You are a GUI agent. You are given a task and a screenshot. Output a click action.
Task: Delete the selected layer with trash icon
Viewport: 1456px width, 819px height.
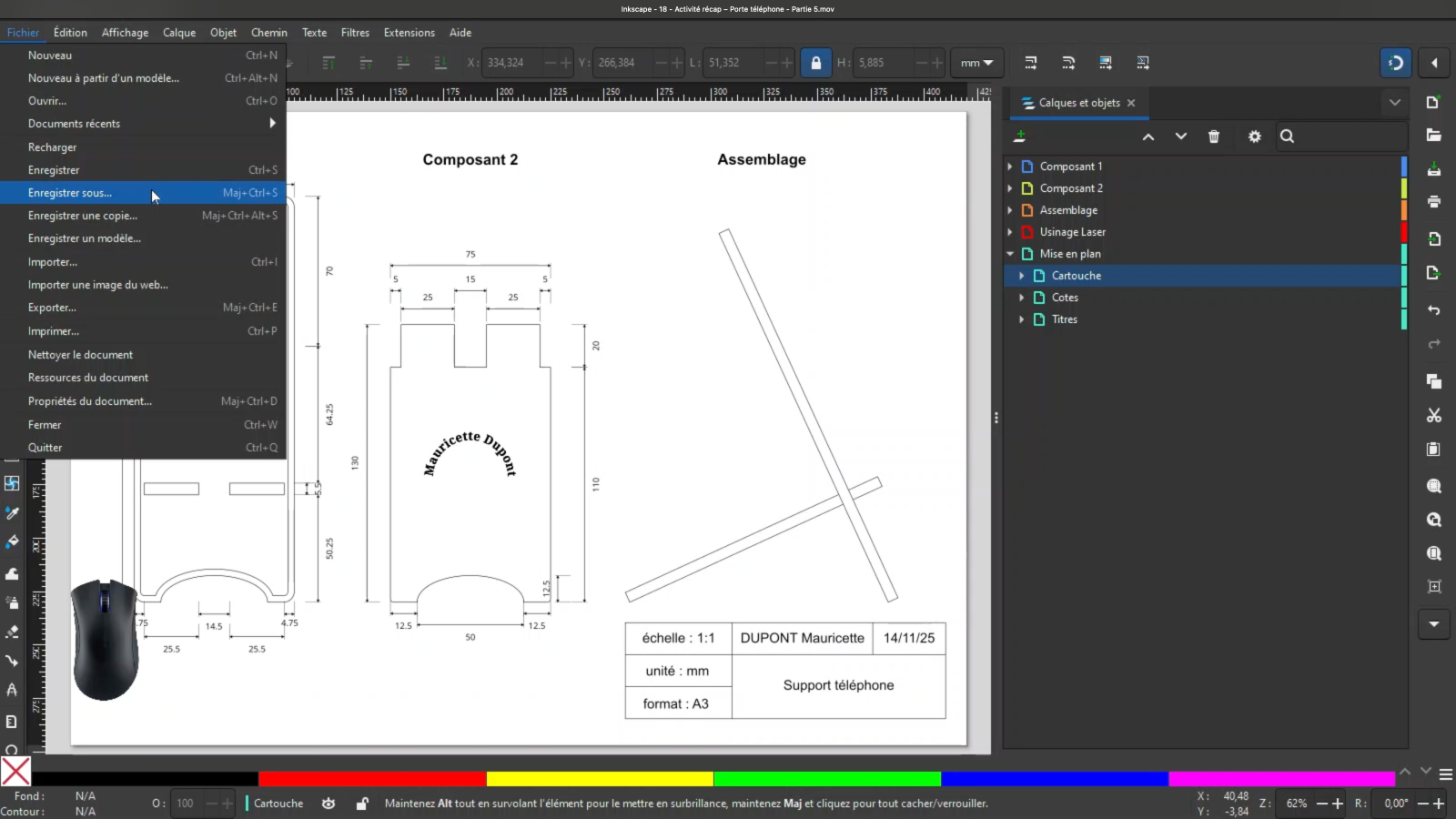click(x=1213, y=136)
